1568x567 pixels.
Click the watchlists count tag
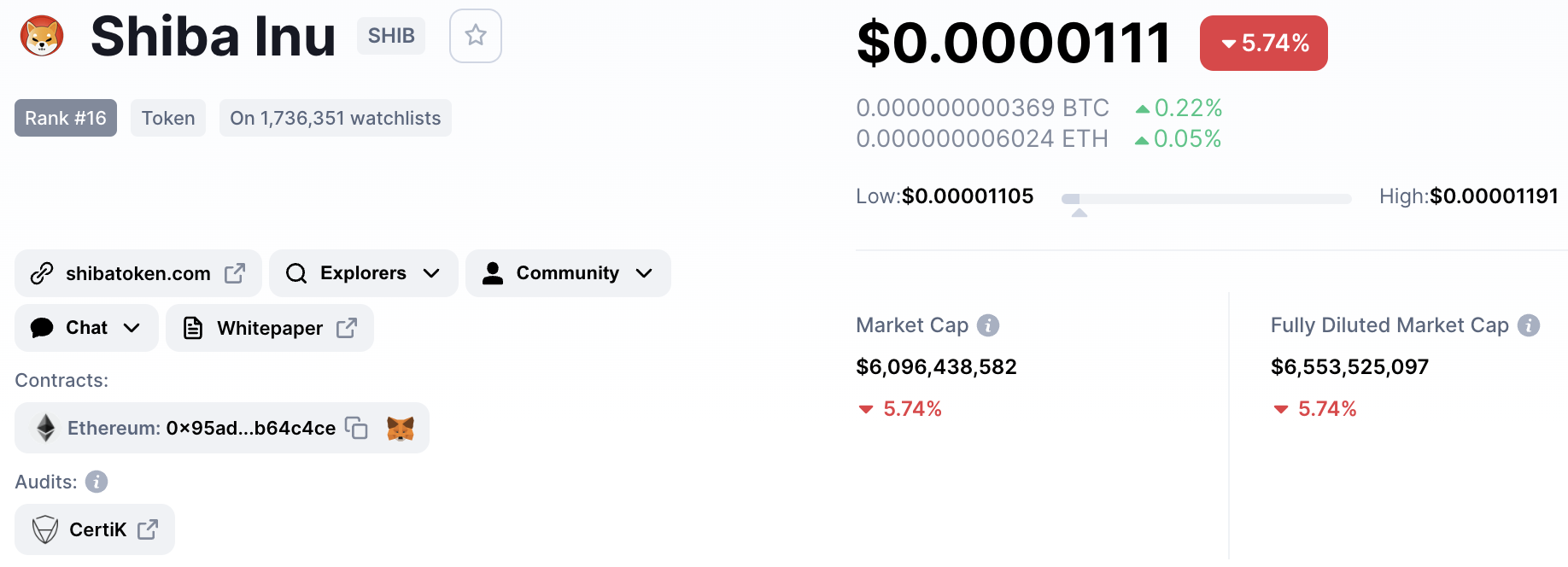point(336,118)
